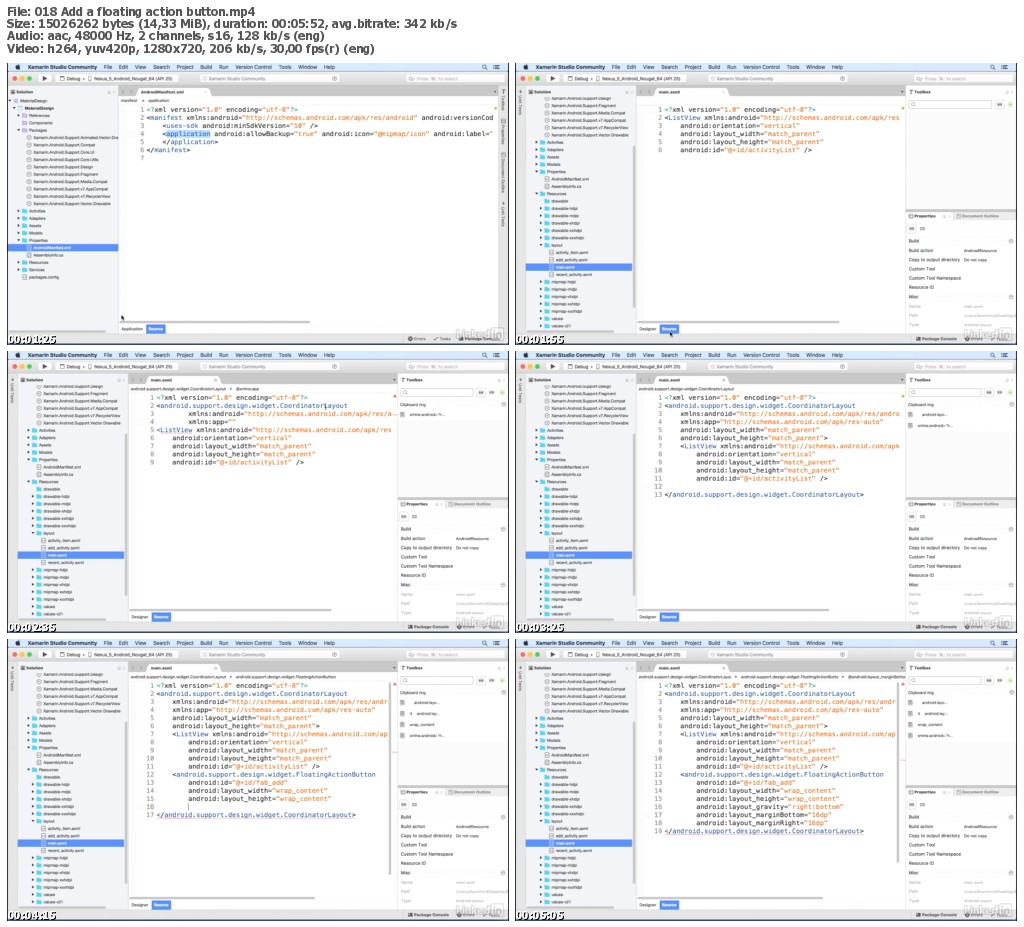Click Toolbox plus icon in the 00:05:05 frame
Image resolution: width=1024 pixels, height=927 pixels.
point(1010,680)
